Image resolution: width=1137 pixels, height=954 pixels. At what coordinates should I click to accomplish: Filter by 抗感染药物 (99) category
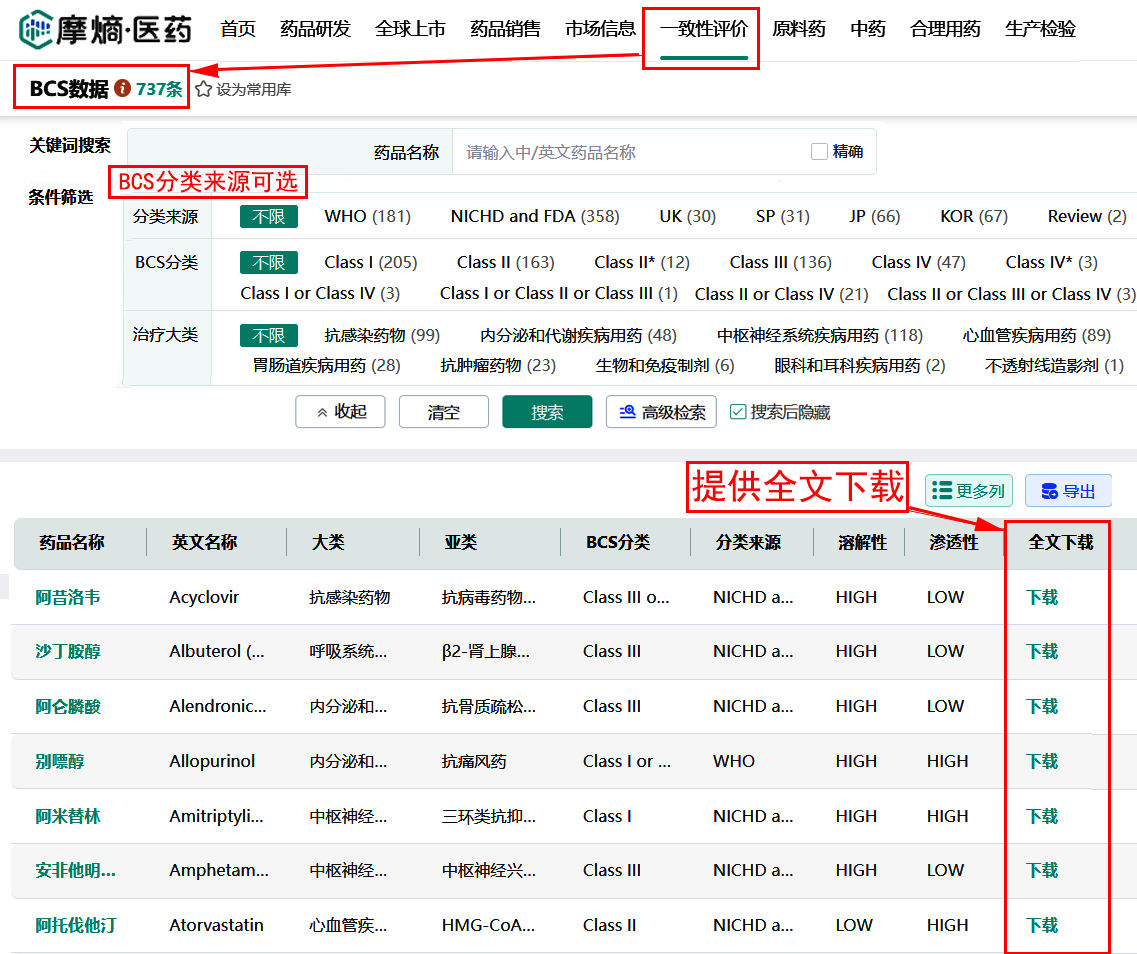(382, 335)
